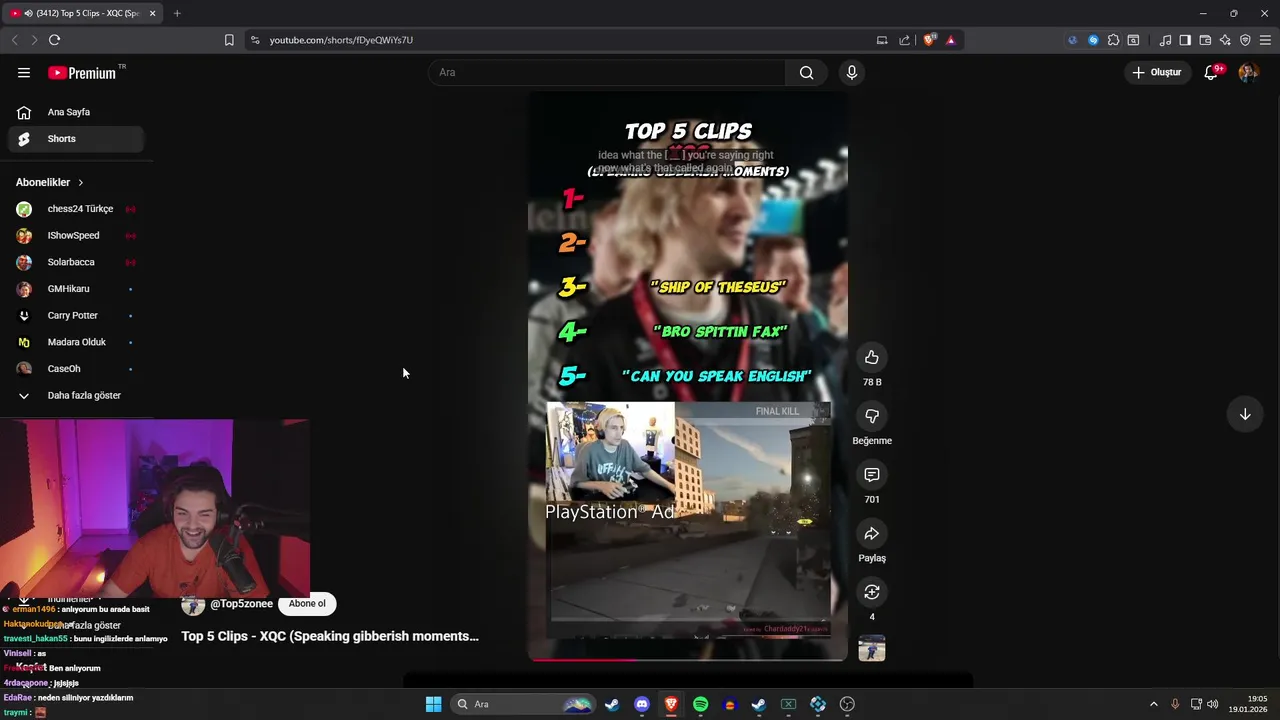This screenshot has width=1280, height=720.
Task: Open Spotify from the taskbar
Action: pos(700,704)
